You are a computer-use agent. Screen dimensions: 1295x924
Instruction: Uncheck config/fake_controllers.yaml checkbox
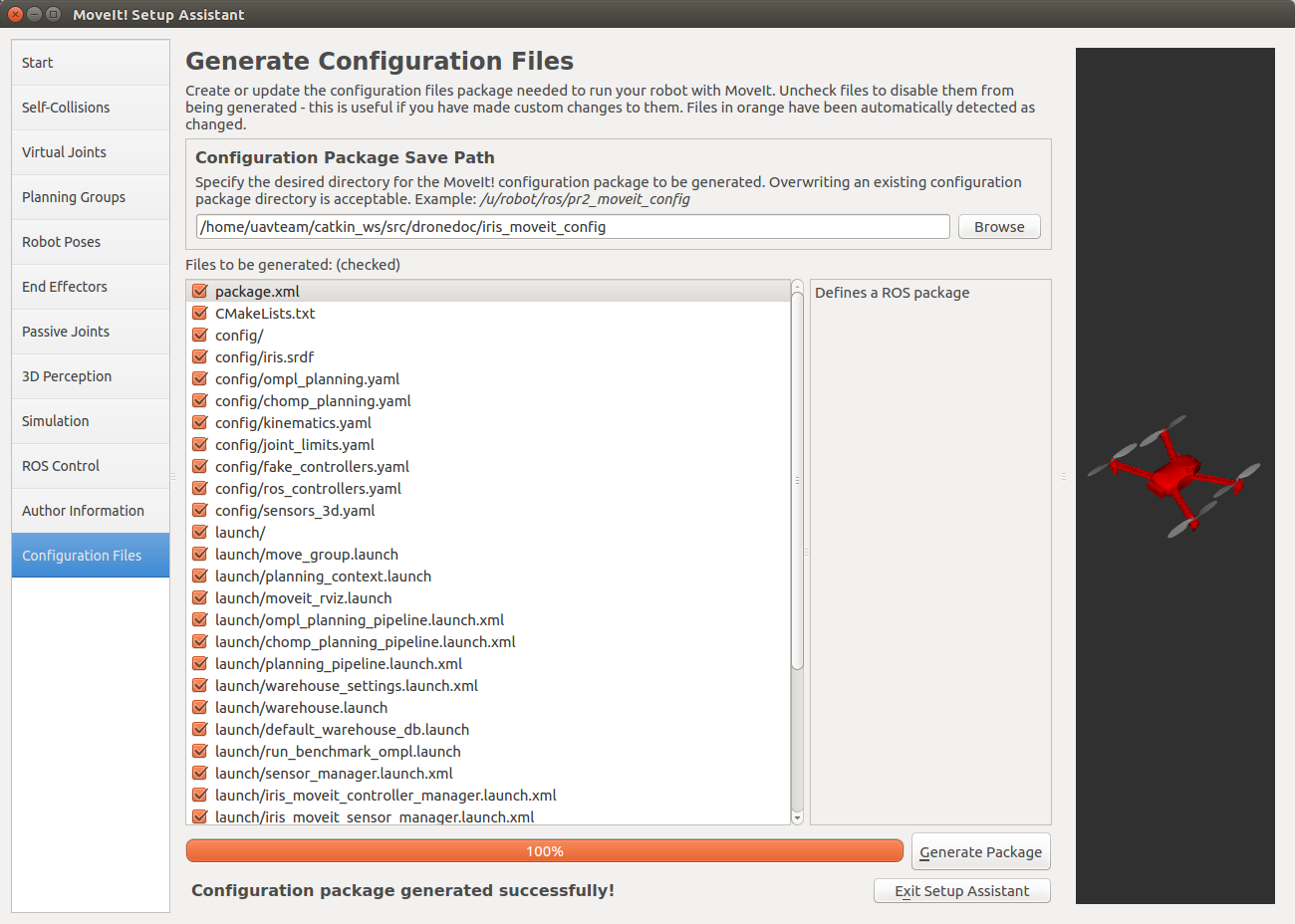(x=199, y=467)
